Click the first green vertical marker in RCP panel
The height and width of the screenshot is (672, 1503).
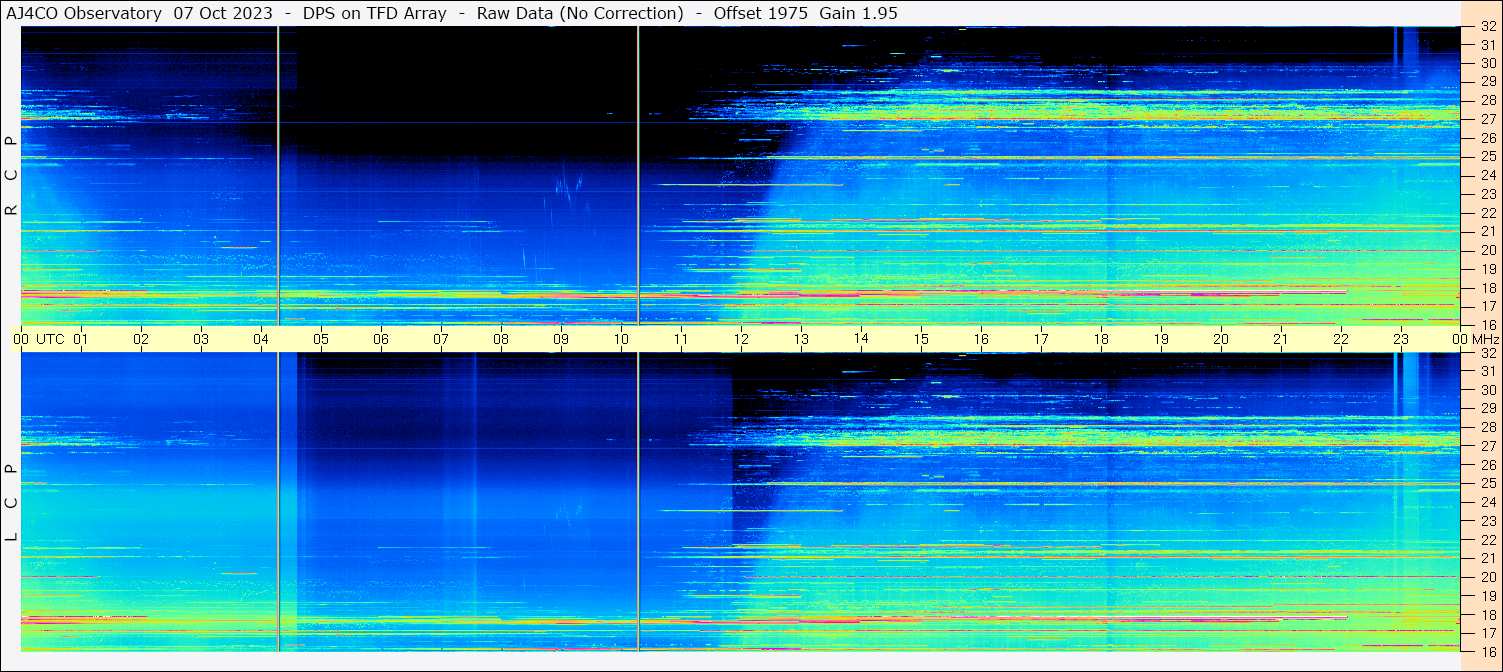(278, 175)
